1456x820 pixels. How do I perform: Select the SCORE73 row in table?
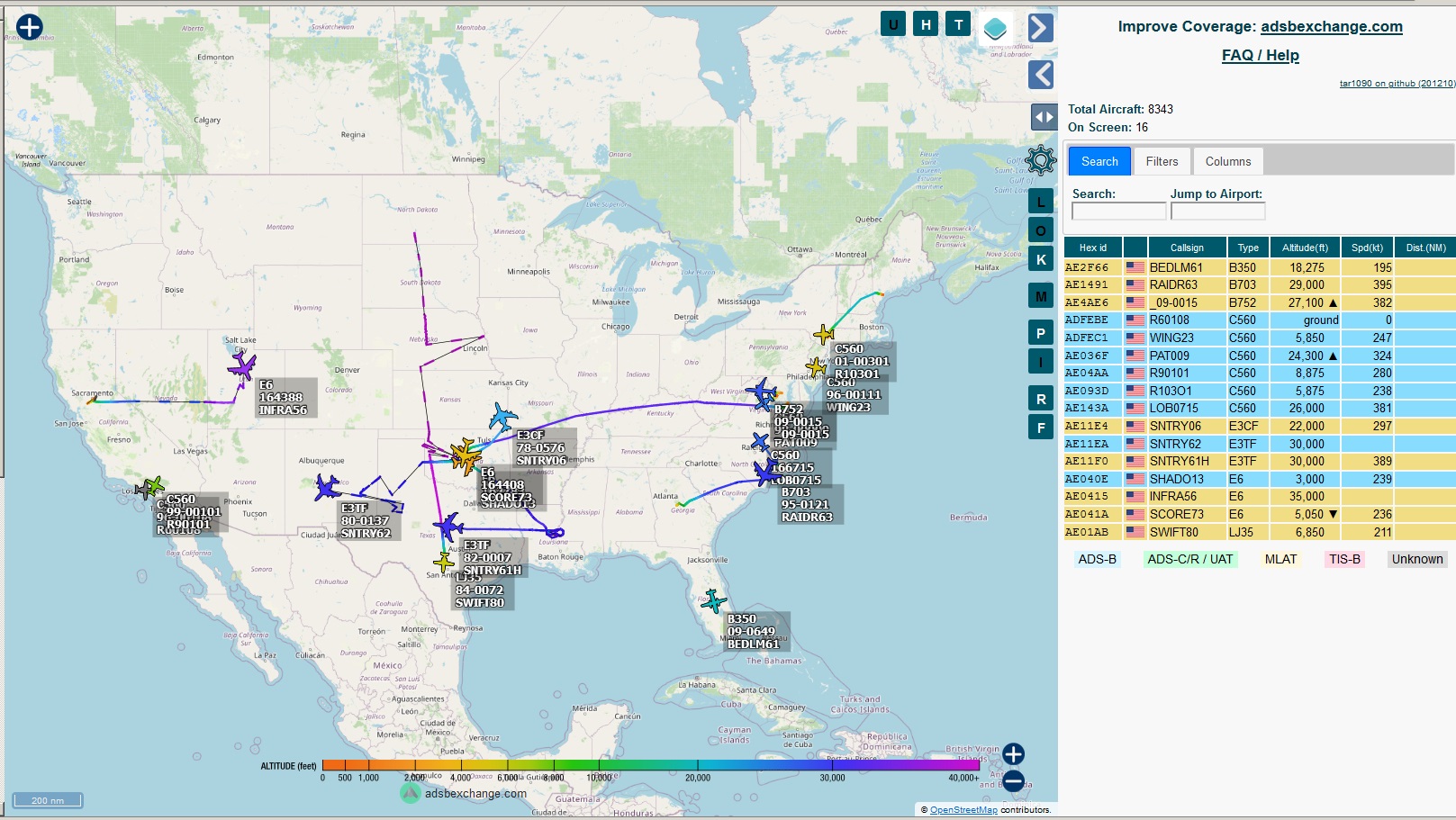coord(1260,514)
